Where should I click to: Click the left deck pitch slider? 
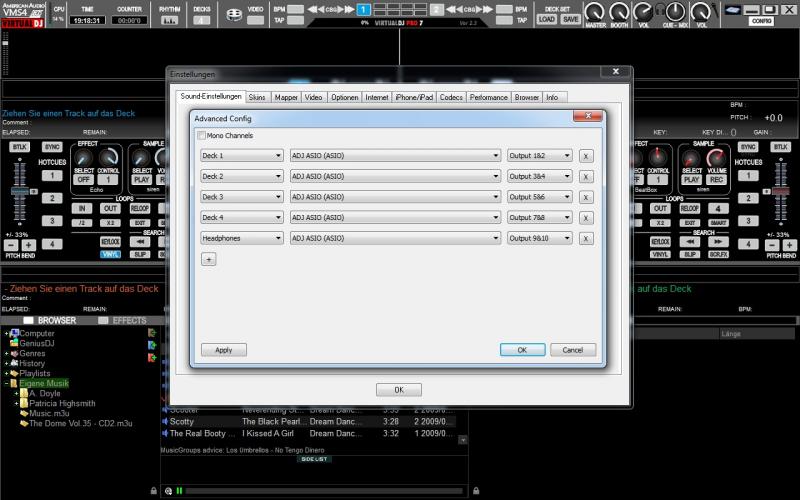pos(19,192)
